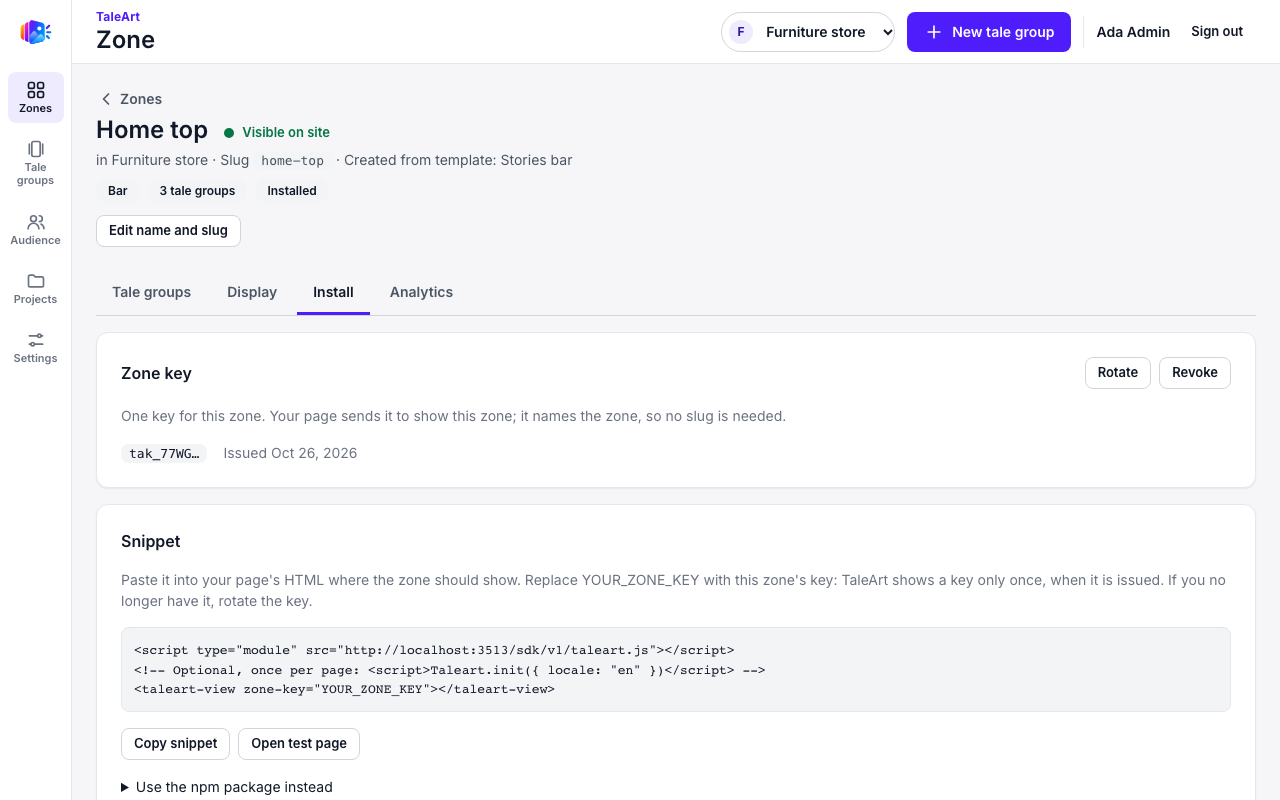Open the Analytics tab
This screenshot has width=1280, height=800.
coord(421,292)
